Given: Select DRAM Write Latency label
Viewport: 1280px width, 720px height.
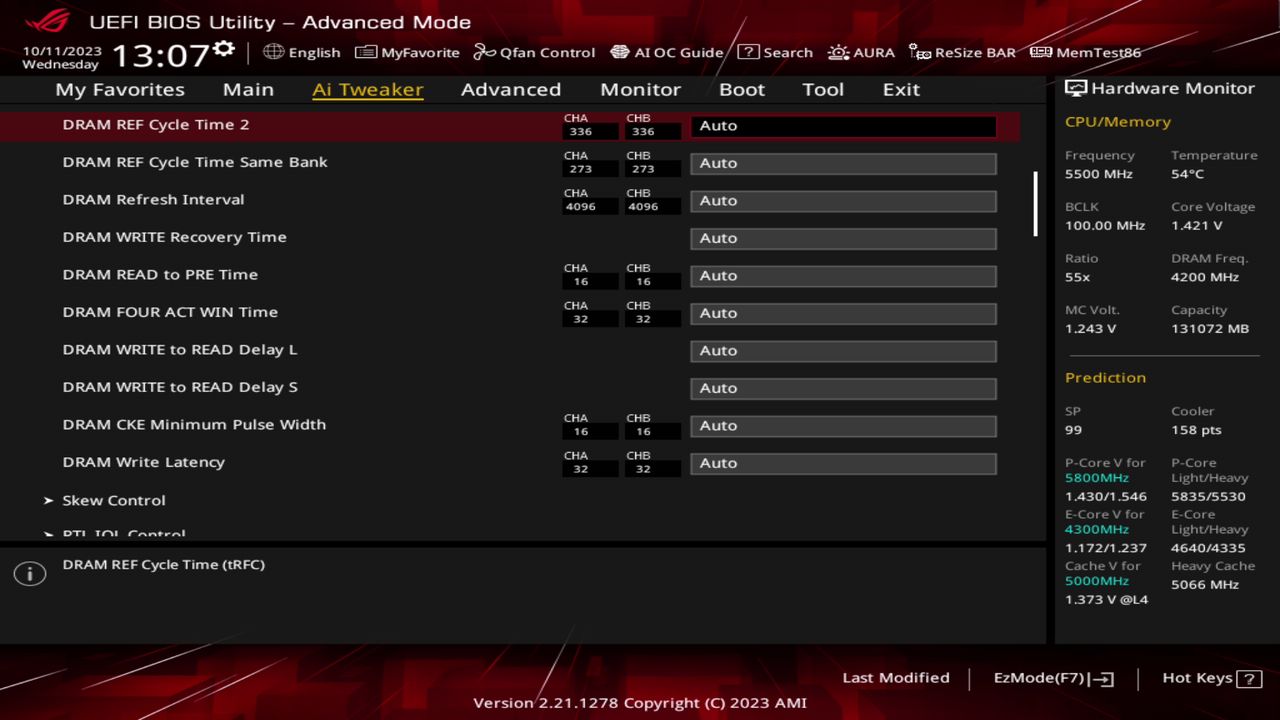Looking at the screenshot, I should pos(143,462).
